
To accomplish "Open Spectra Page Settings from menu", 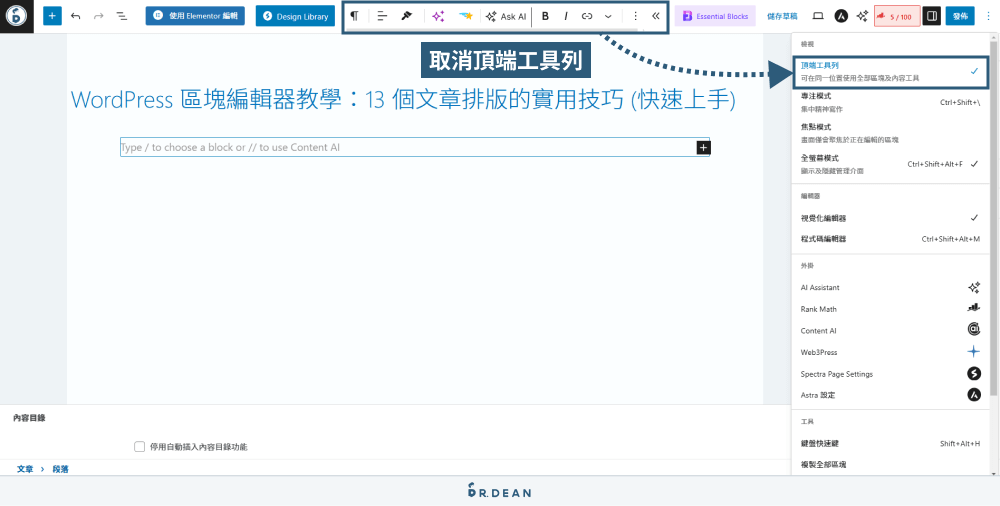I will 890,374.
